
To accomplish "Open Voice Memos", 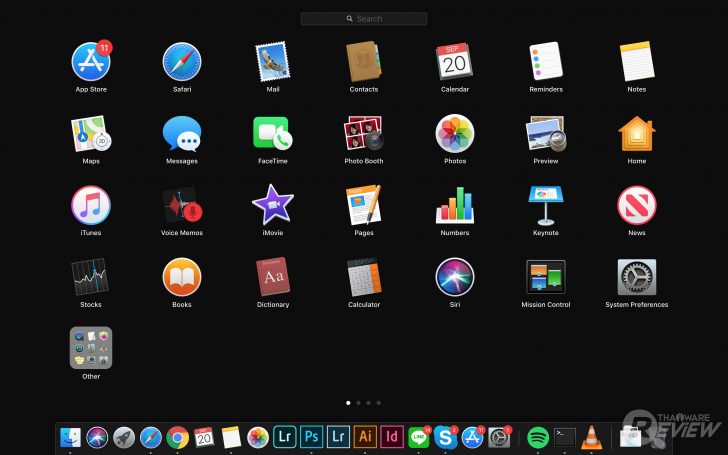I will click(182, 205).
